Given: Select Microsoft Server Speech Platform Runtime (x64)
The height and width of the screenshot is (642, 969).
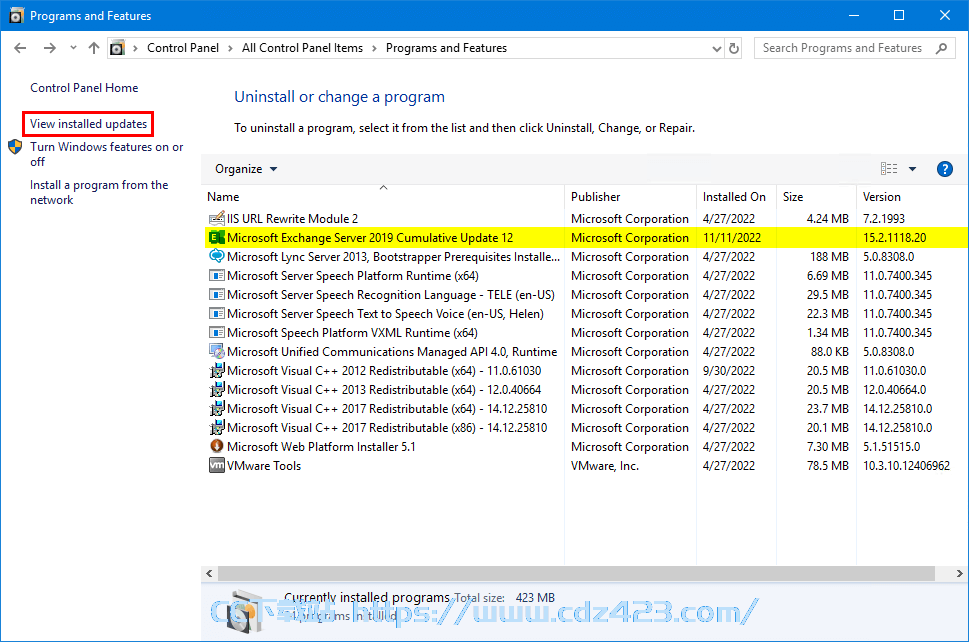Looking at the screenshot, I should point(353,276).
